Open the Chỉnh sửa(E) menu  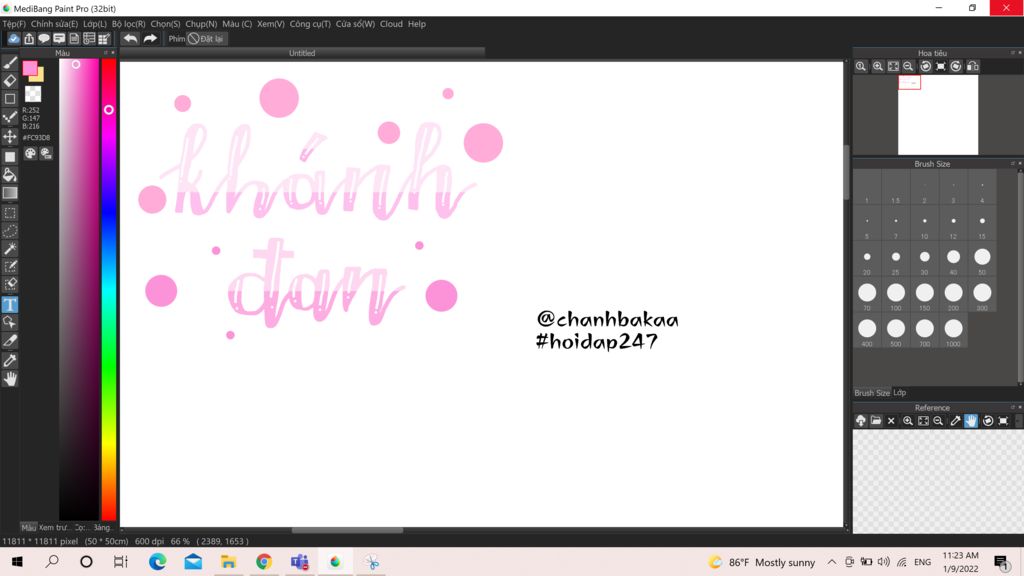[x=54, y=24]
